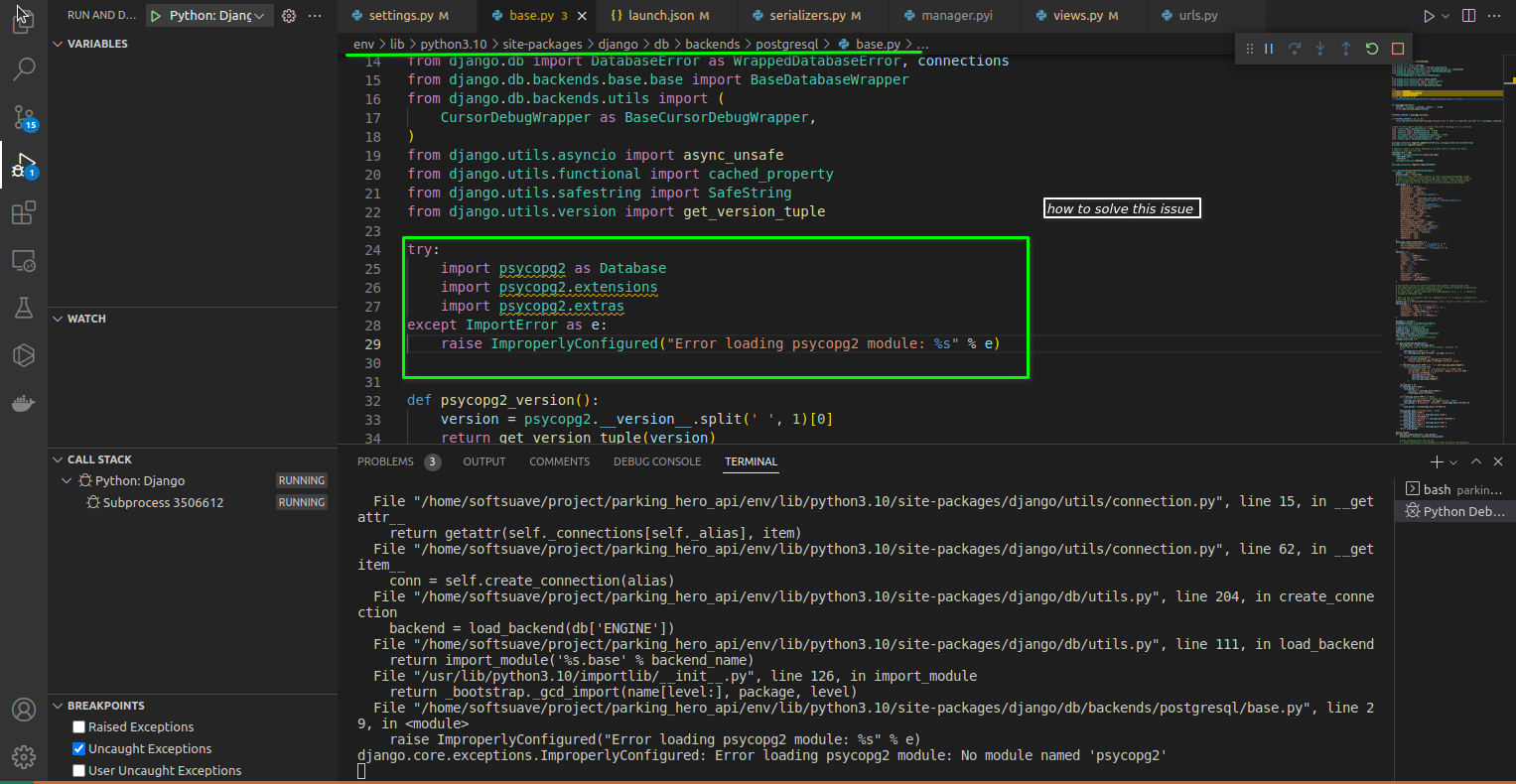
Task: Enable Raised Exceptions breakpoint
Action: point(79,727)
